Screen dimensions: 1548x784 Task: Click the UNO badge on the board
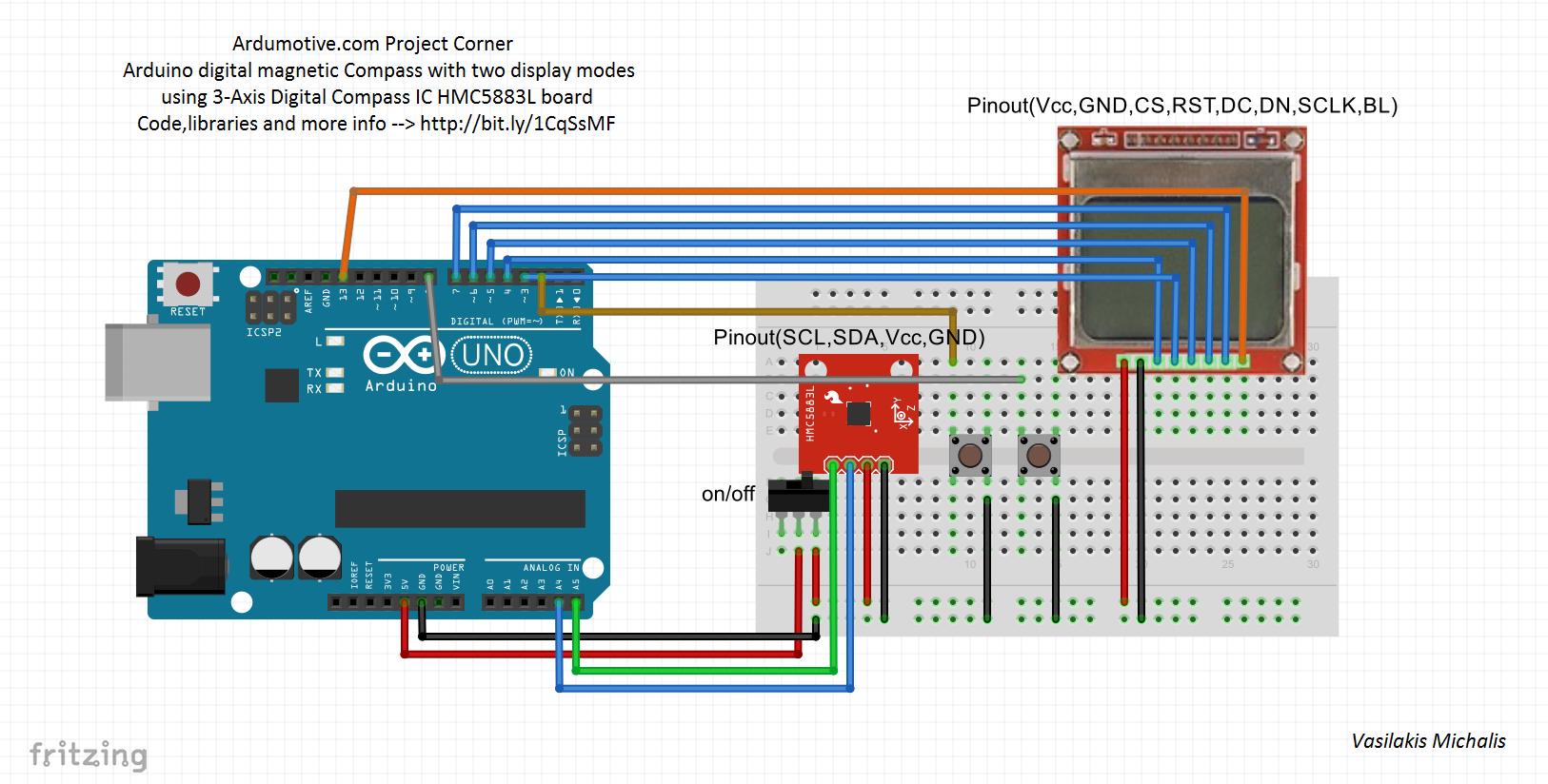(x=492, y=355)
